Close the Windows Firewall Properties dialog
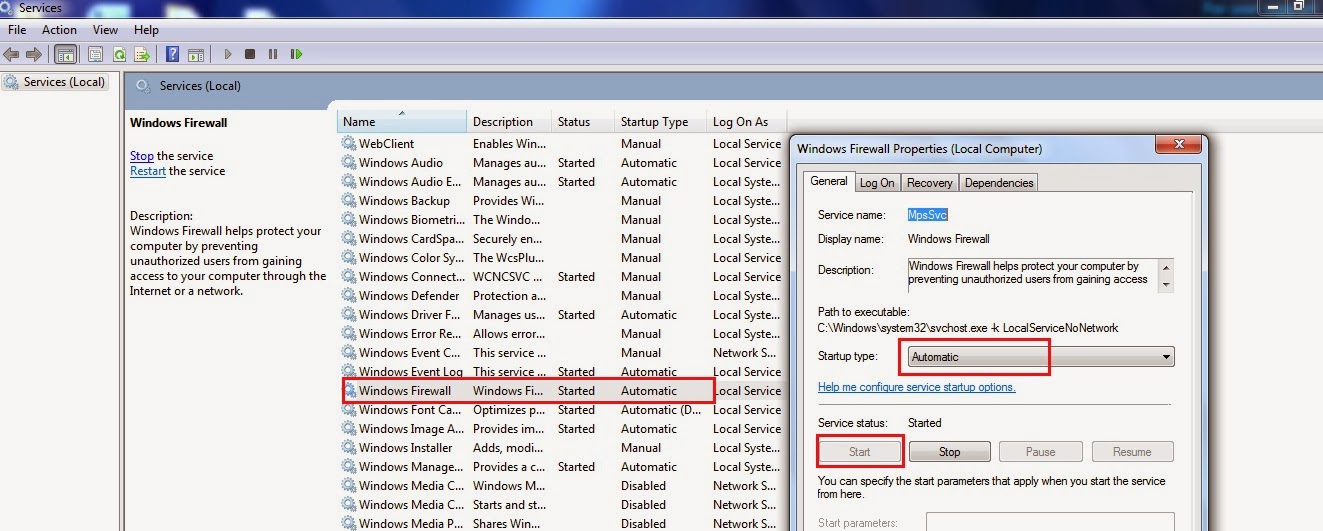Screen dimensions: 1323x531 tap(1178, 146)
